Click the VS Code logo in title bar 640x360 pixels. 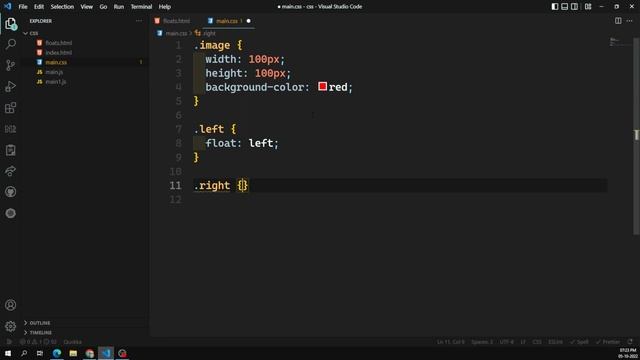(x=7, y=7)
